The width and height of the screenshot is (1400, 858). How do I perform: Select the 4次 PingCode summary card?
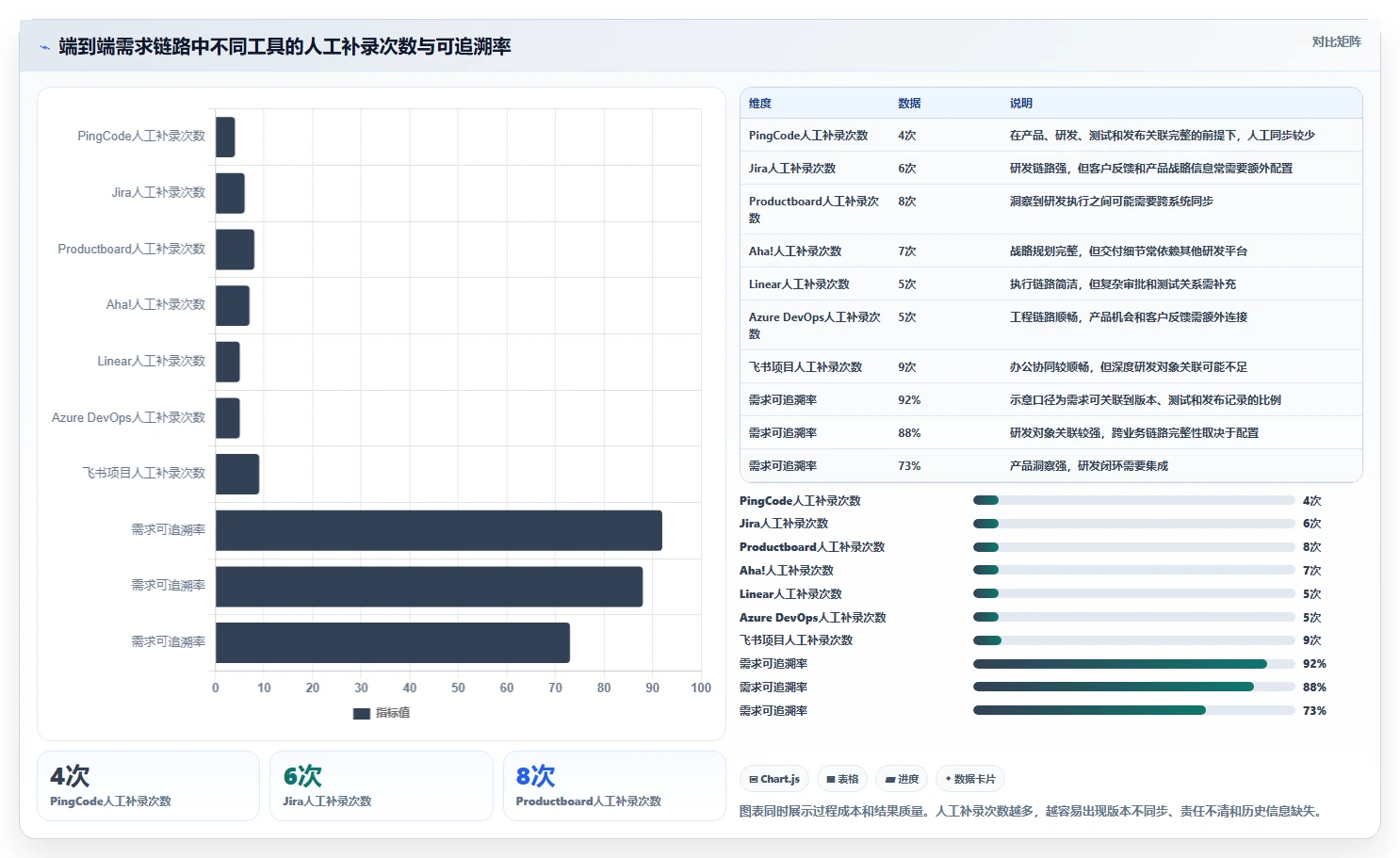[149, 785]
